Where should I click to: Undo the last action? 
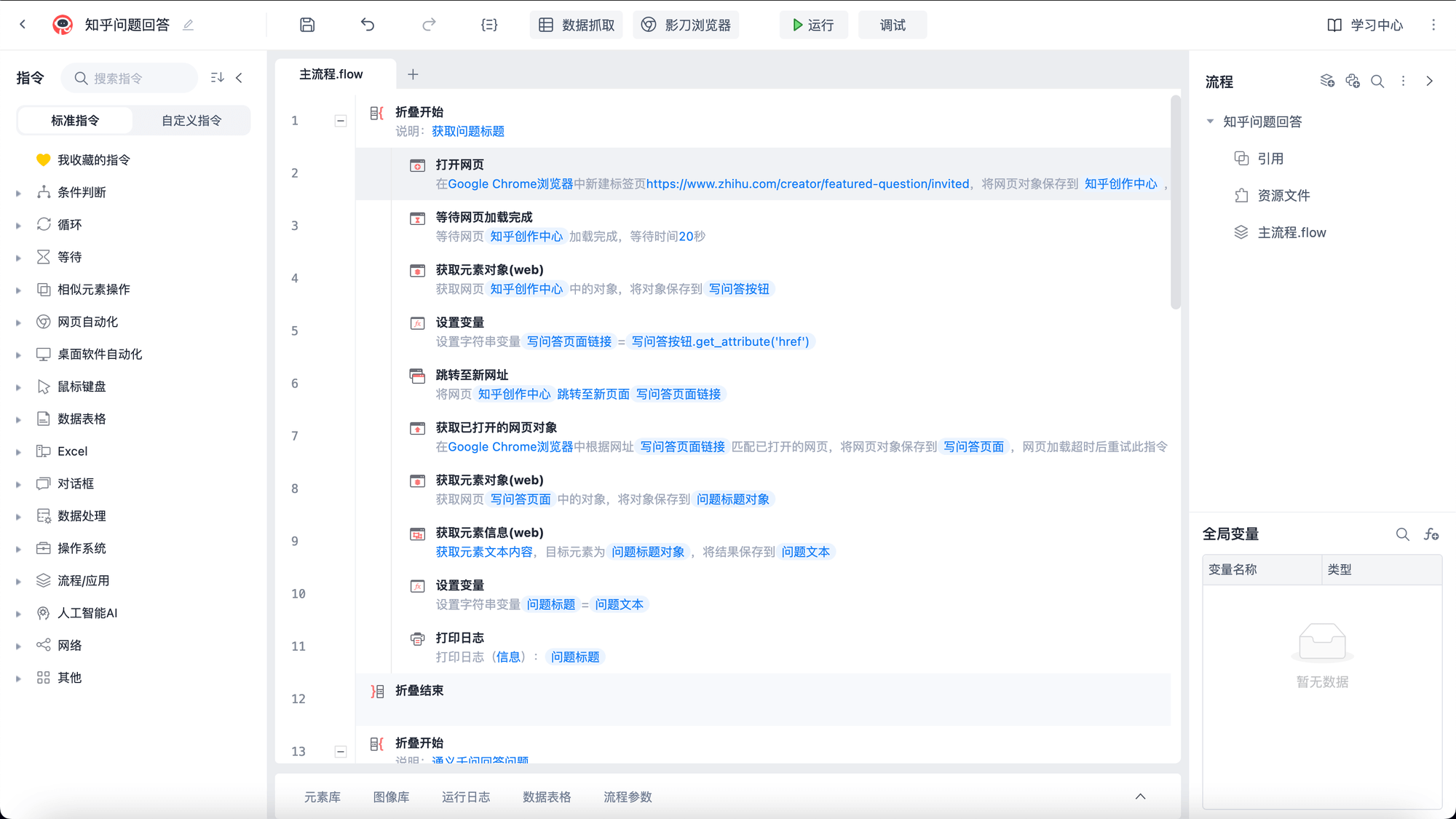pyautogui.click(x=368, y=25)
